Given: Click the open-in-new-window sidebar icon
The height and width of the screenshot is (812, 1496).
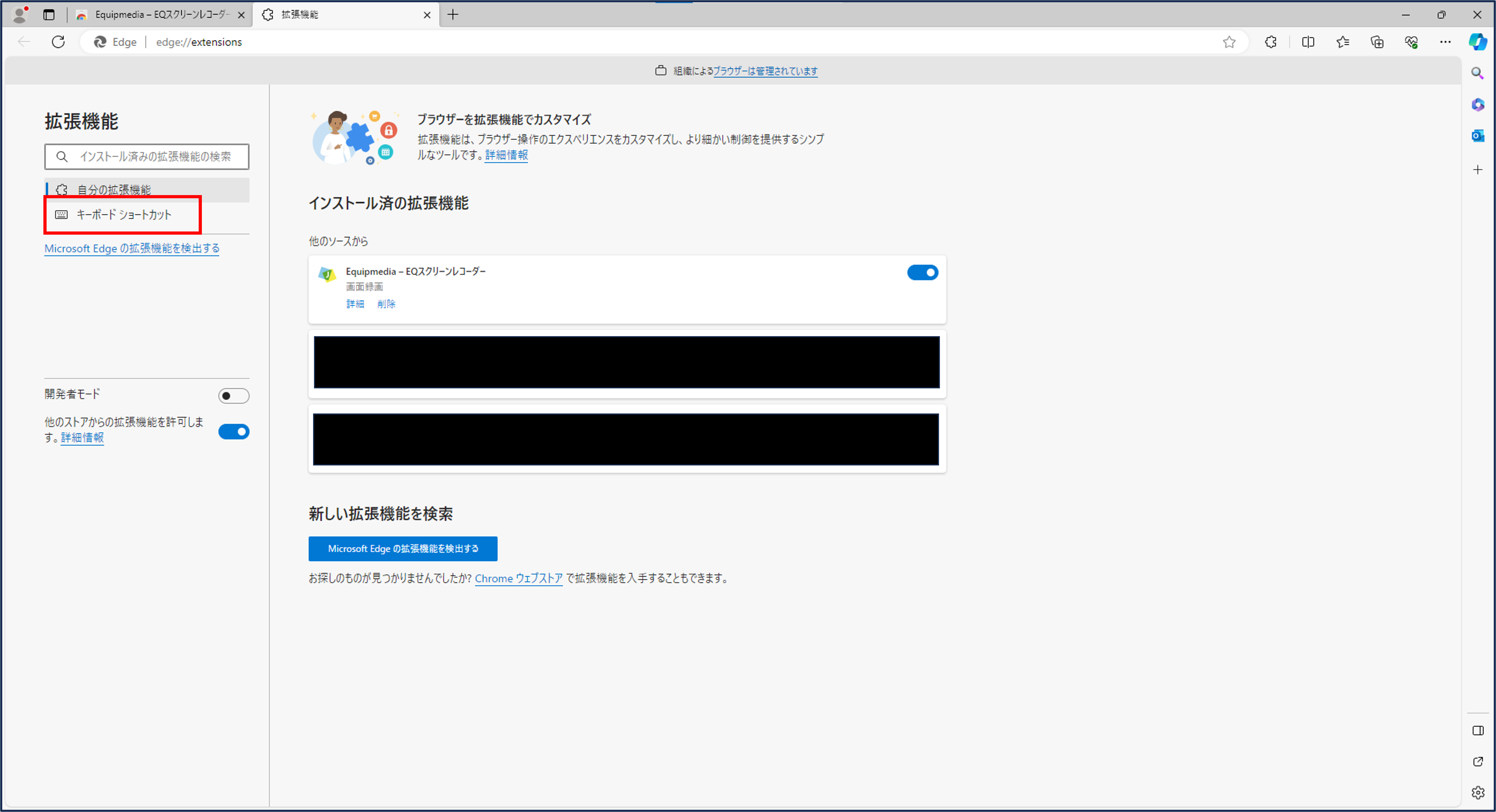Looking at the screenshot, I should pyautogui.click(x=1478, y=761).
